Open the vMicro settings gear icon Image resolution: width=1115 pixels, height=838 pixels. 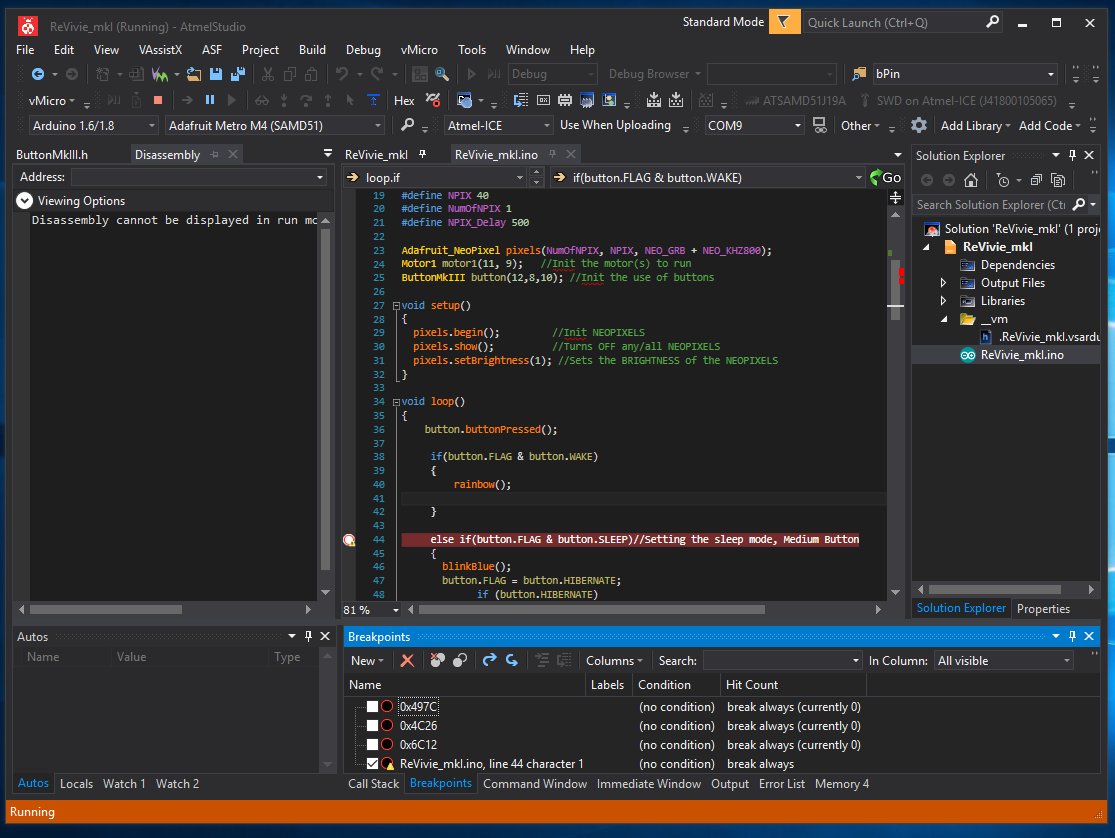point(919,126)
